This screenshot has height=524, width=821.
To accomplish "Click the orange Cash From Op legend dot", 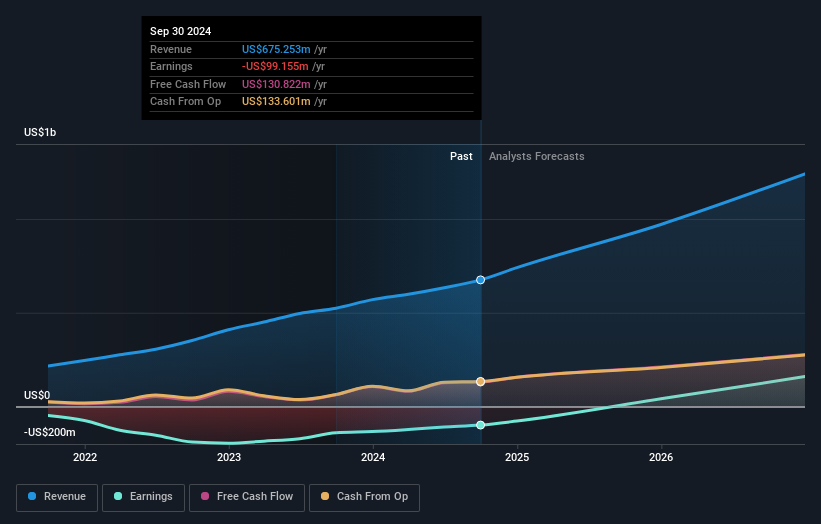I will tap(325, 496).
